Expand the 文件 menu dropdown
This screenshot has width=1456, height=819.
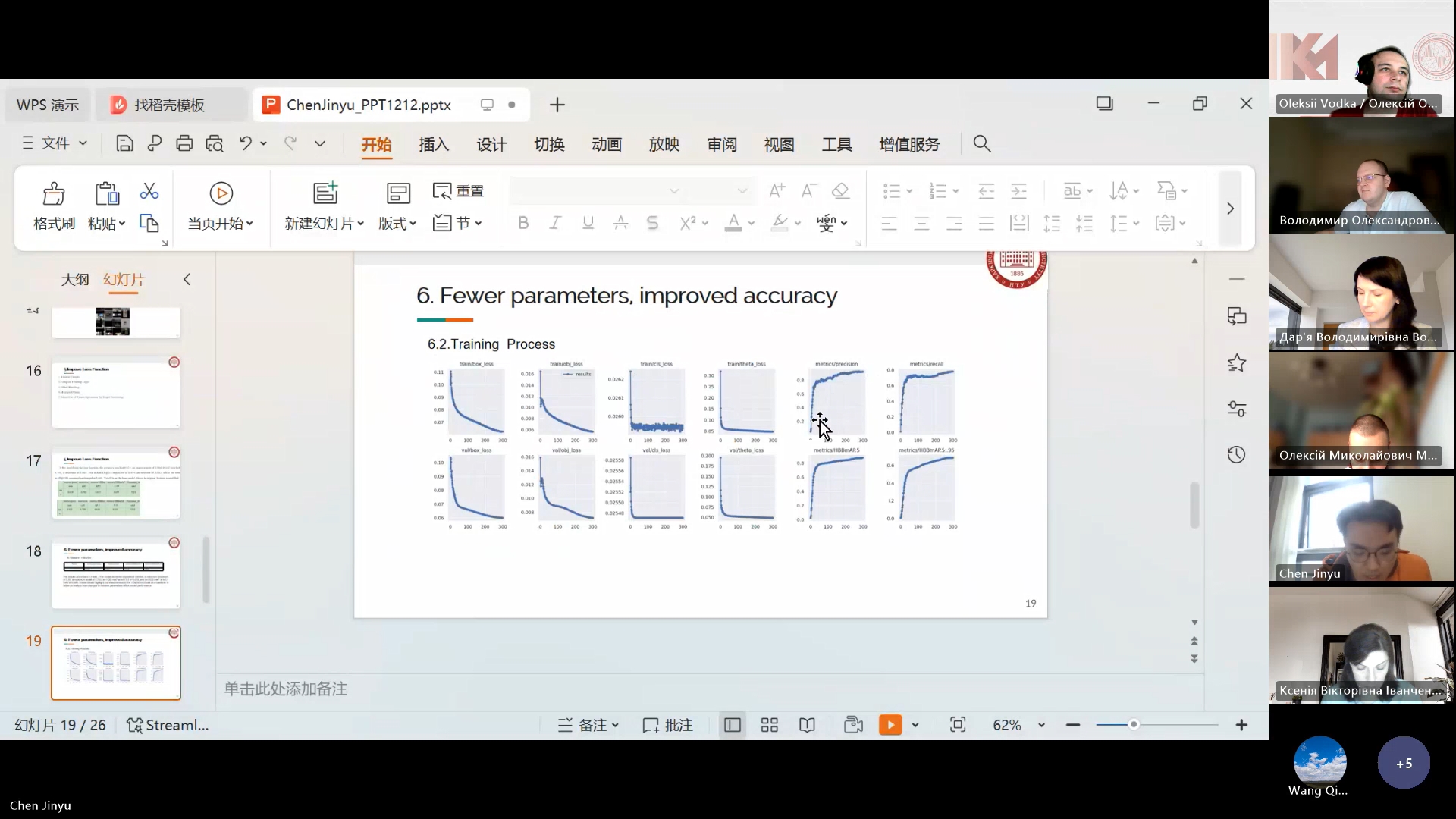pyautogui.click(x=55, y=143)
